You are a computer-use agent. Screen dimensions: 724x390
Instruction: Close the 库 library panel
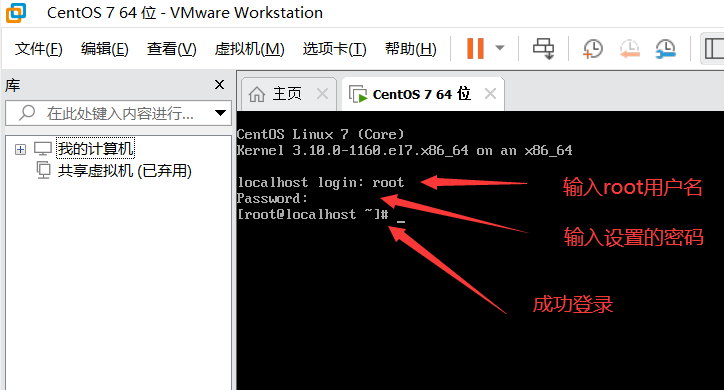[219, 84]
